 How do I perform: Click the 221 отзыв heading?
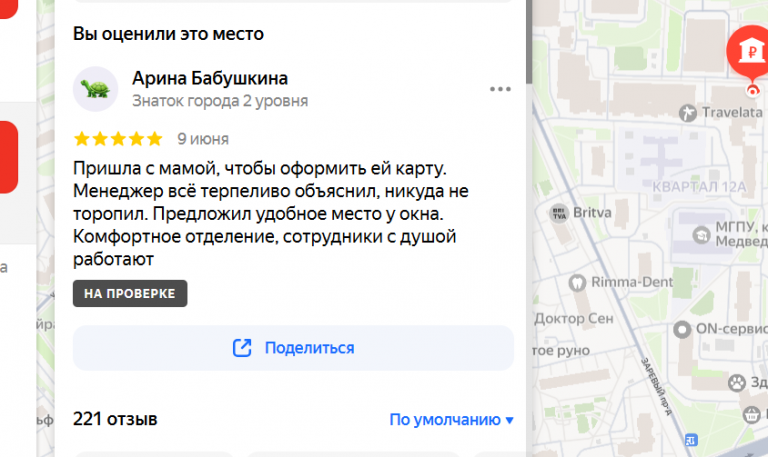coord(115,419)
